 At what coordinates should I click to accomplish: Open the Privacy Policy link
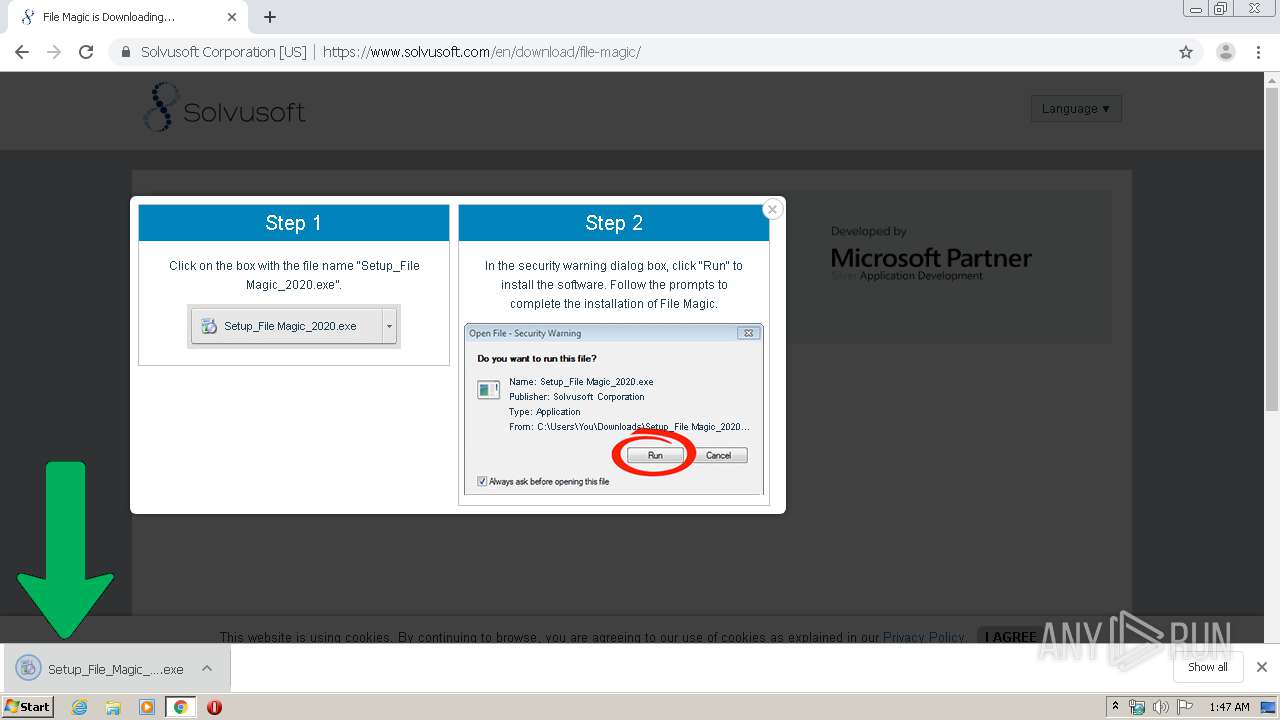coord(923,637)
